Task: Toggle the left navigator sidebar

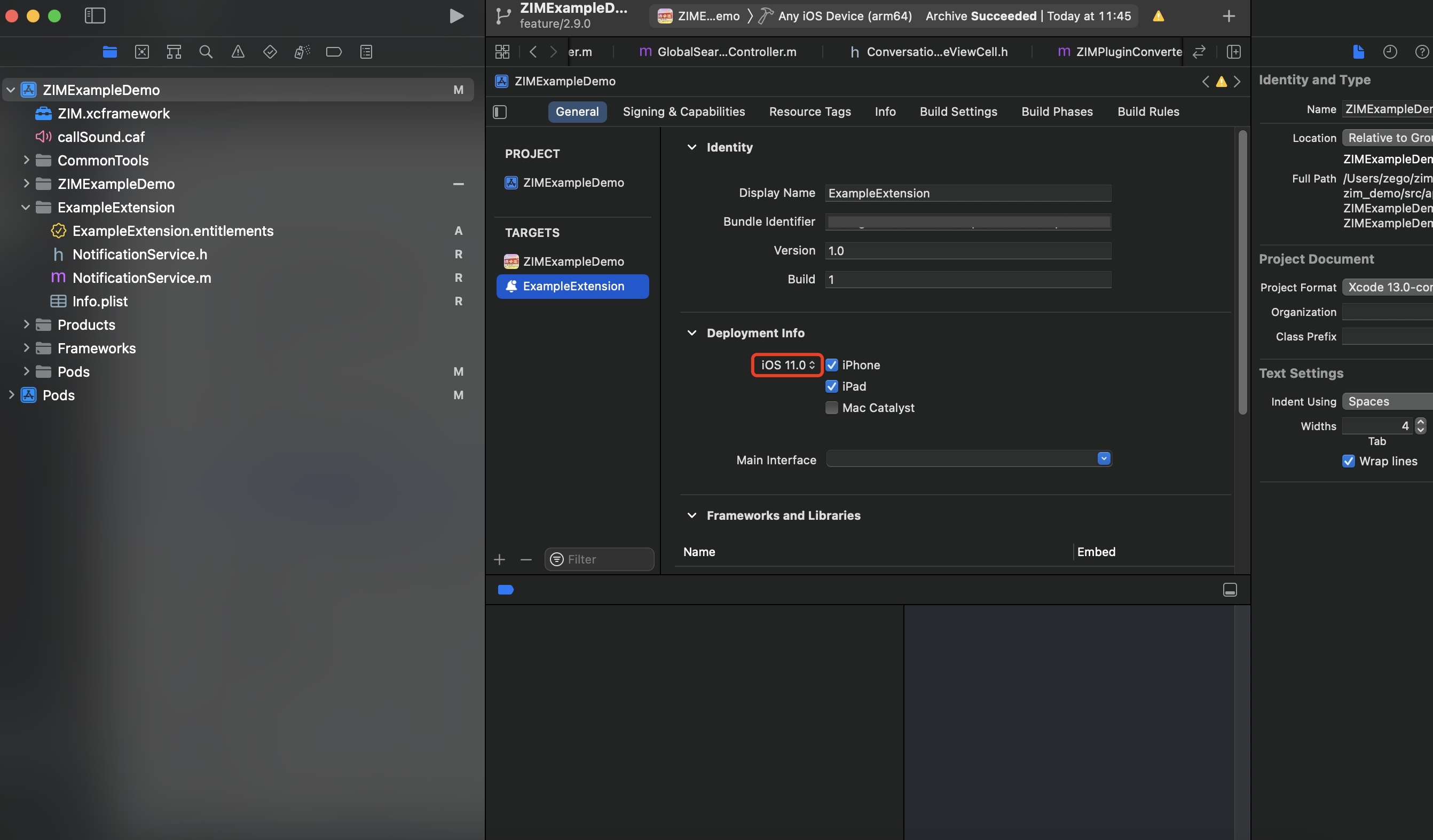Action: (x=95, y=16)
